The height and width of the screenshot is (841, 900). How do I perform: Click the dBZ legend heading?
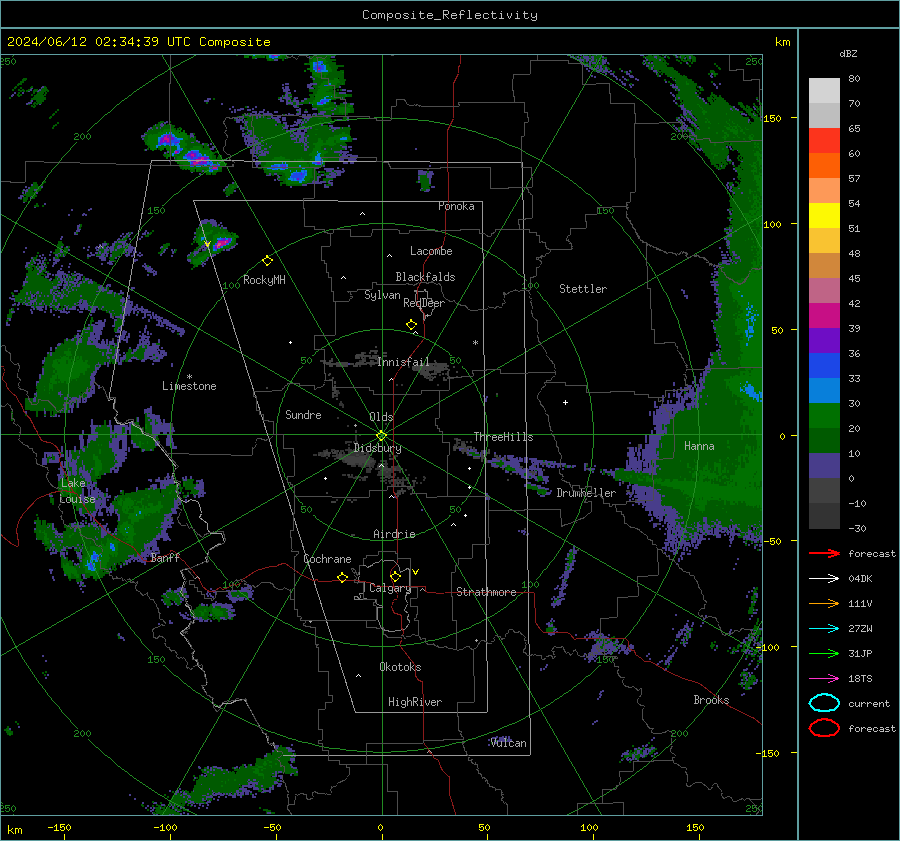(x=848, y=53)
